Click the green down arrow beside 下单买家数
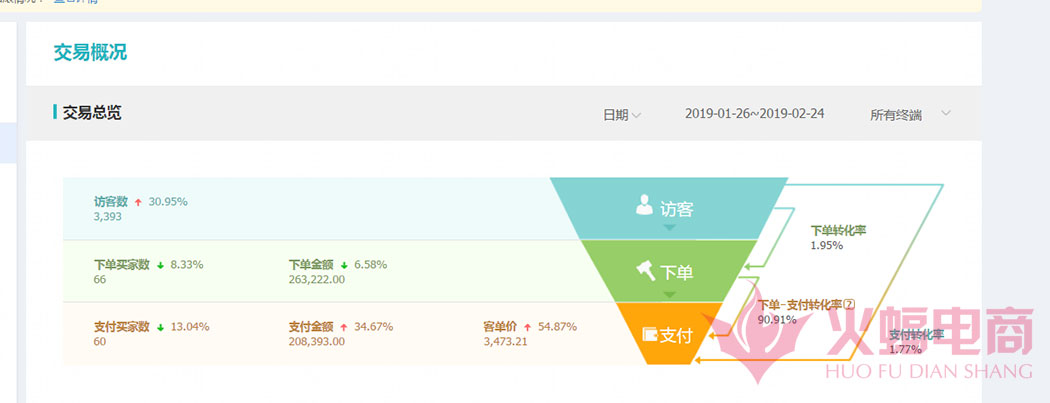 (x=160, y=265)
